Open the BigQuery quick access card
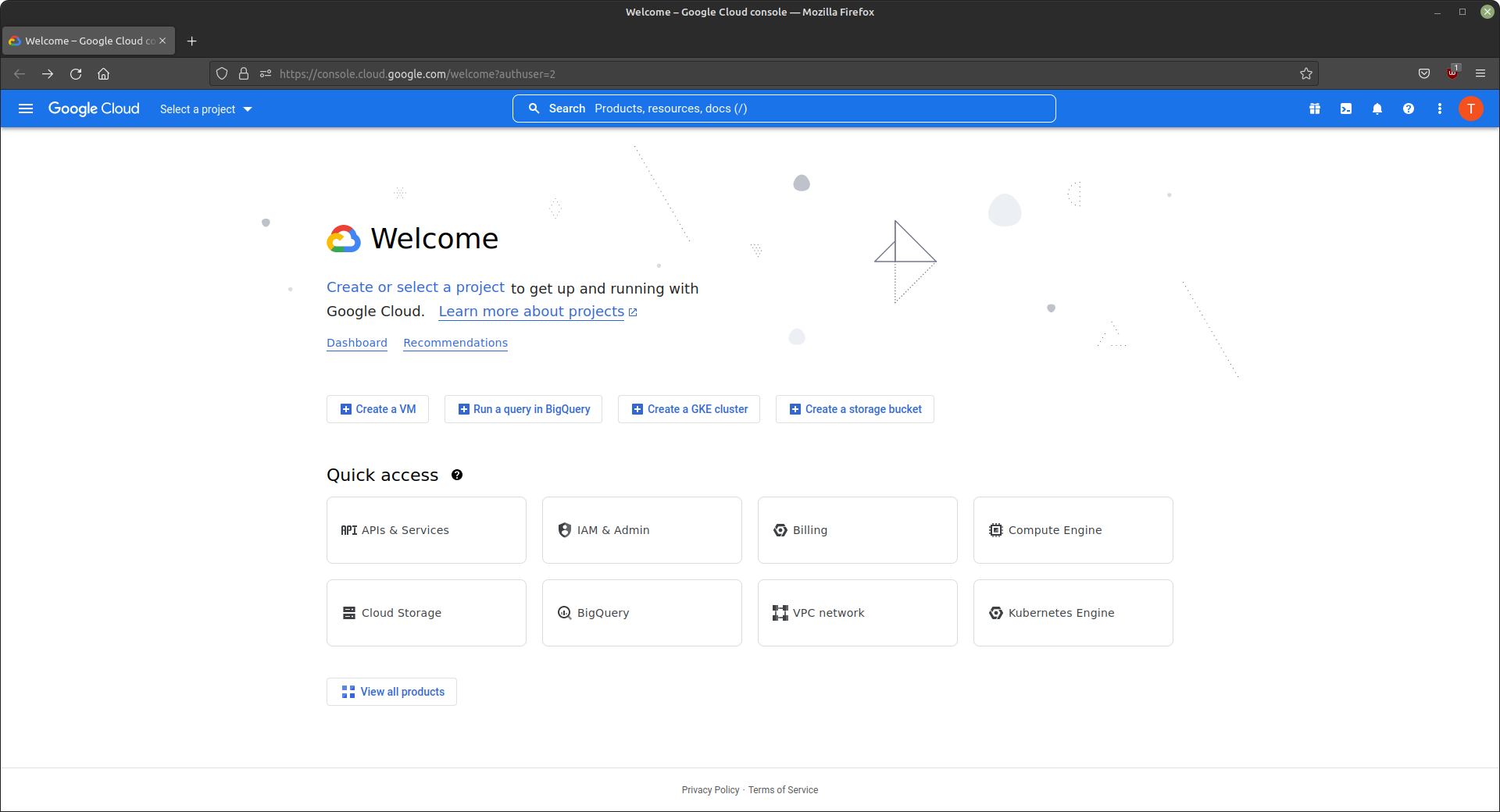 (x=642, y=613)
